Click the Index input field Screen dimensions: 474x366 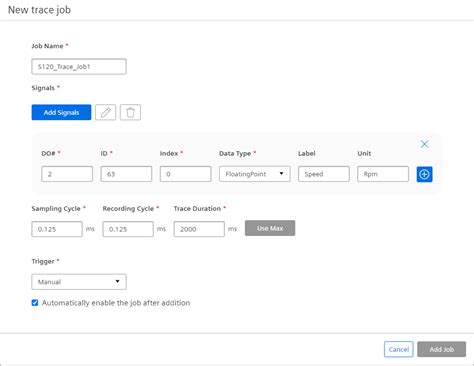tap(185, 174)
